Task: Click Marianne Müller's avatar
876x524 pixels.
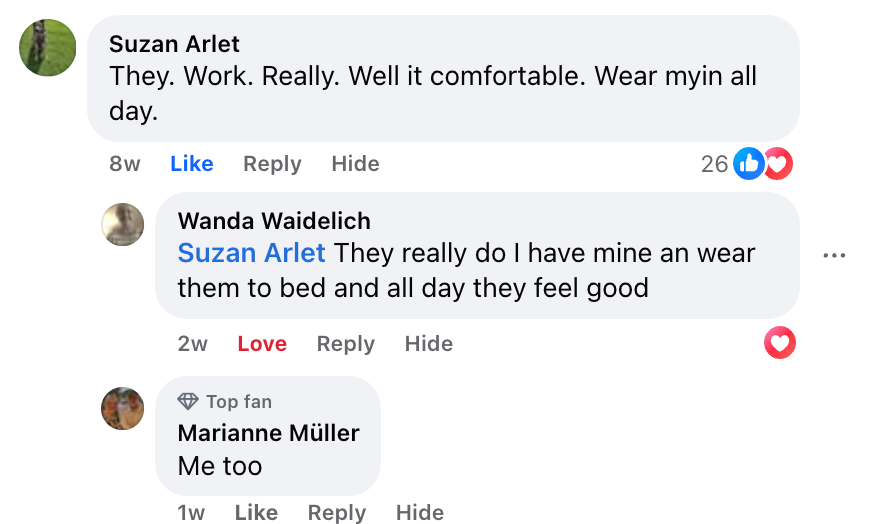Action: click(123, 408)
